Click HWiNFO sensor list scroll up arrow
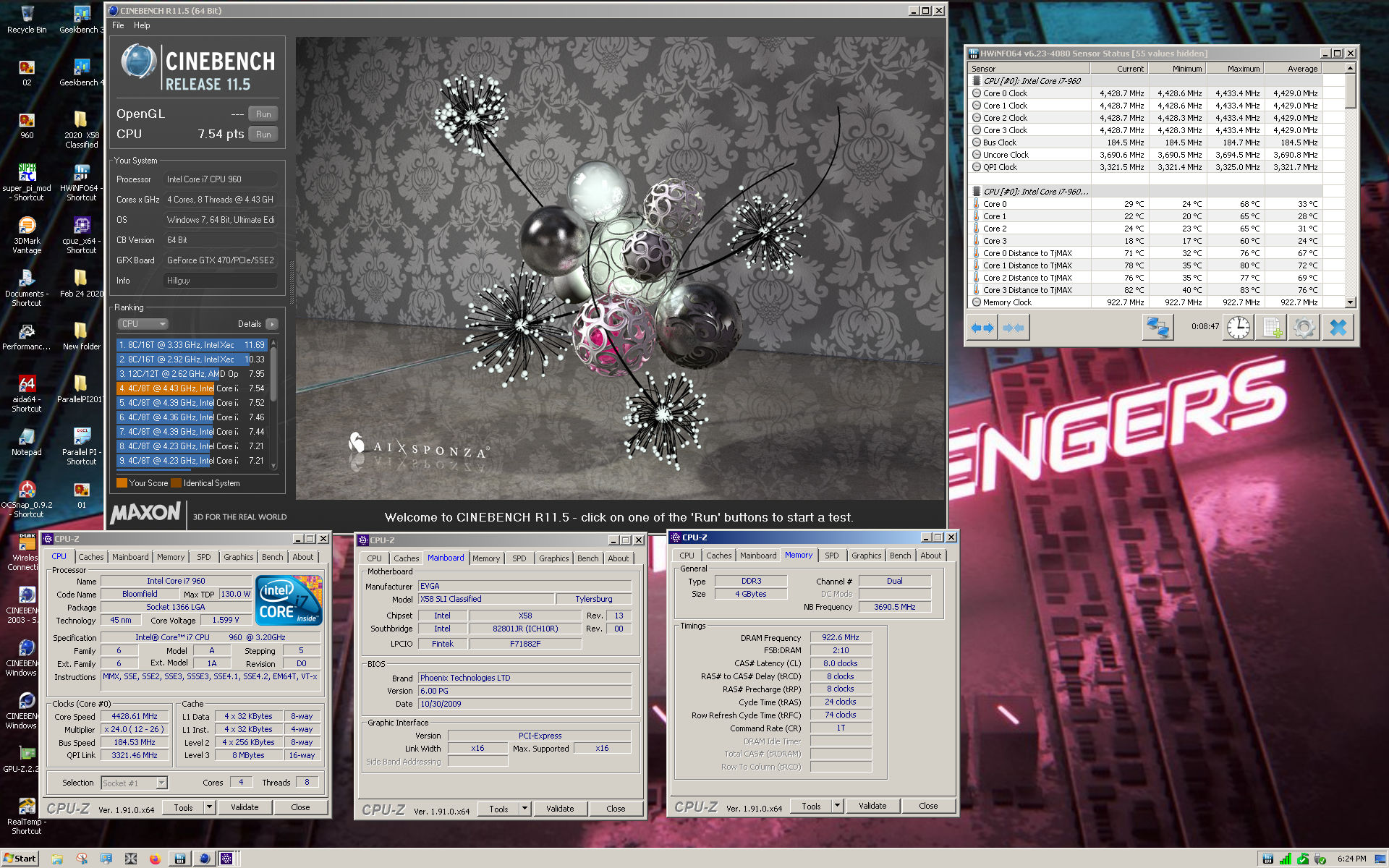 click(1350, 68)
